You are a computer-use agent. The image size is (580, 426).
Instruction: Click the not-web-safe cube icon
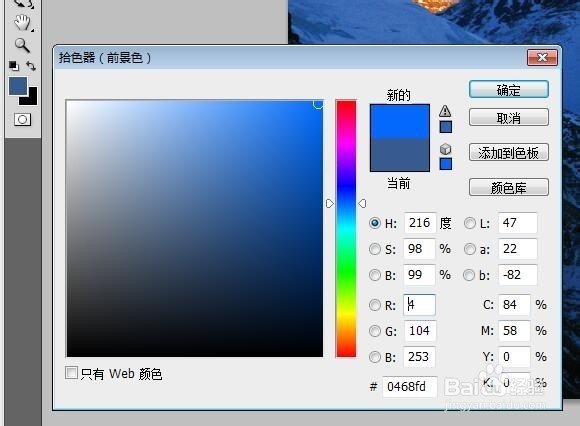[x=446, y=149]
